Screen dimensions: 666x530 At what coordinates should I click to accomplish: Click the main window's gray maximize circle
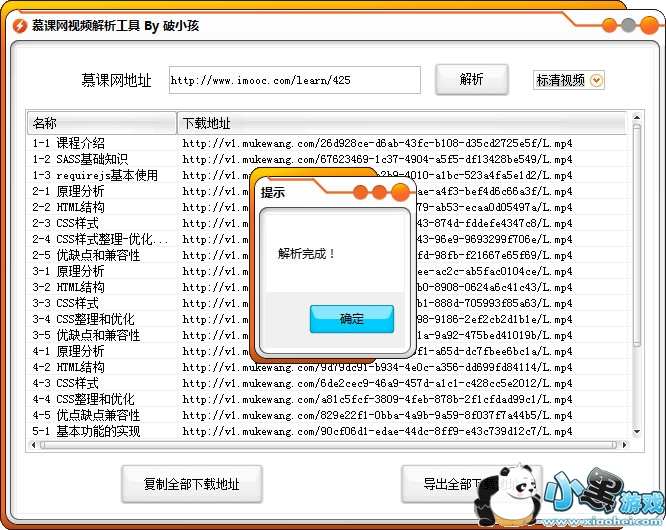pyautogui.click(x=628, y=25)
